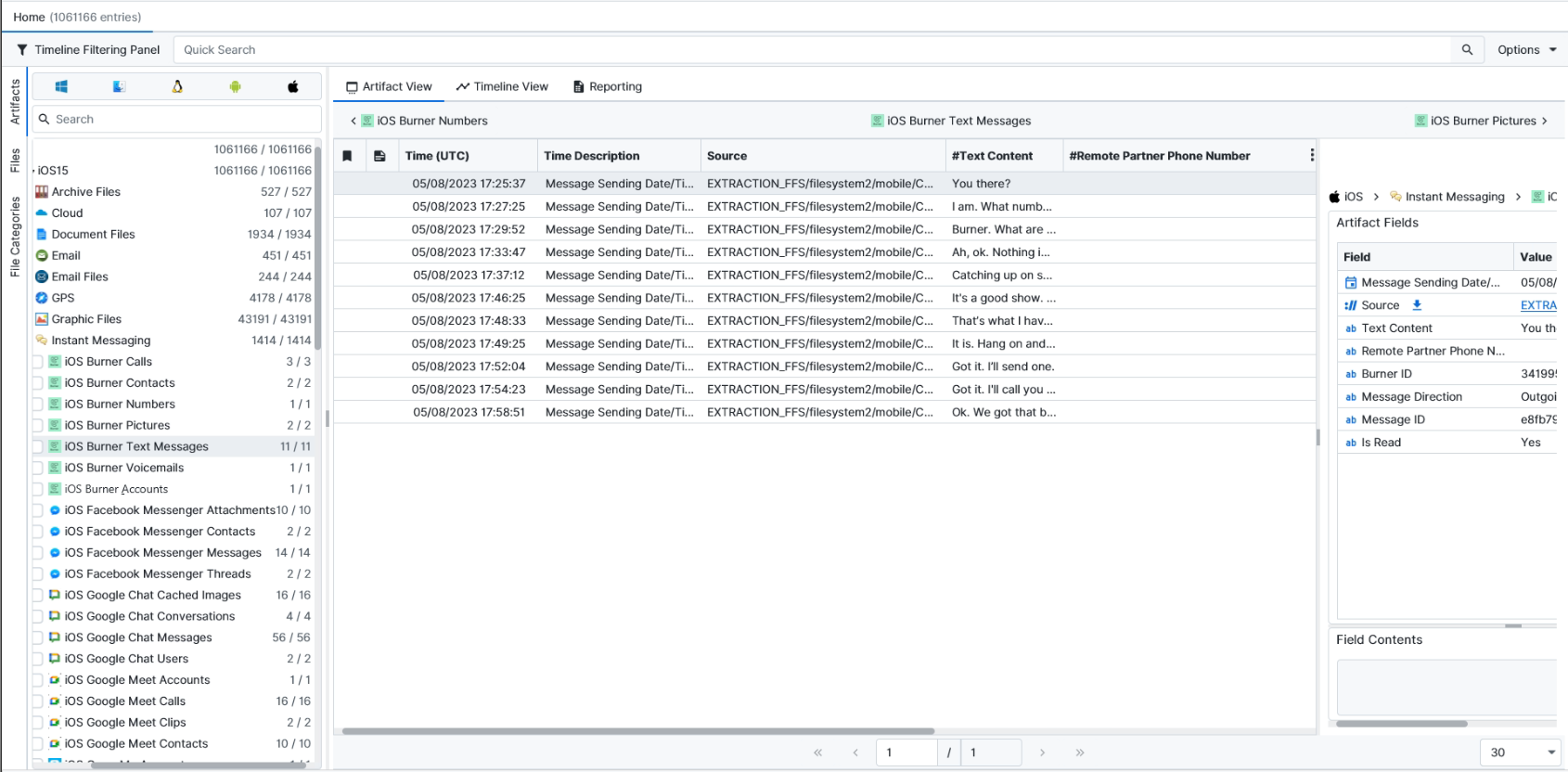1568x772 pixels.
Task: Open the EXTRA source link
Action: 1538,305
